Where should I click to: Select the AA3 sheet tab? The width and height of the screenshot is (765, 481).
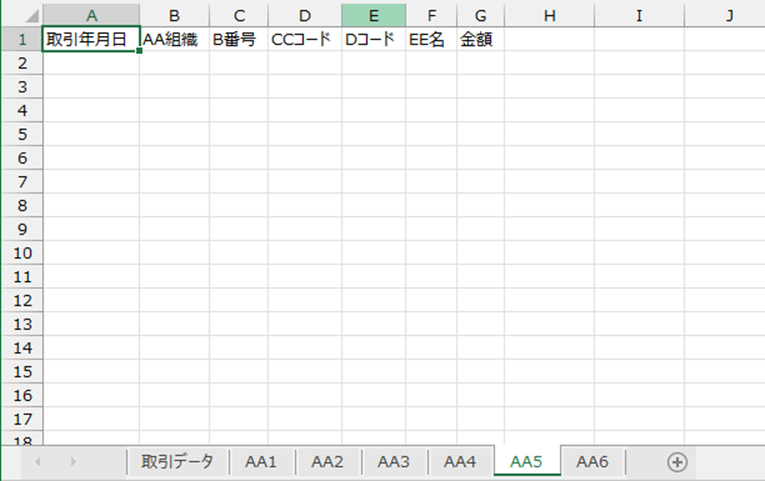pos(394,462)
